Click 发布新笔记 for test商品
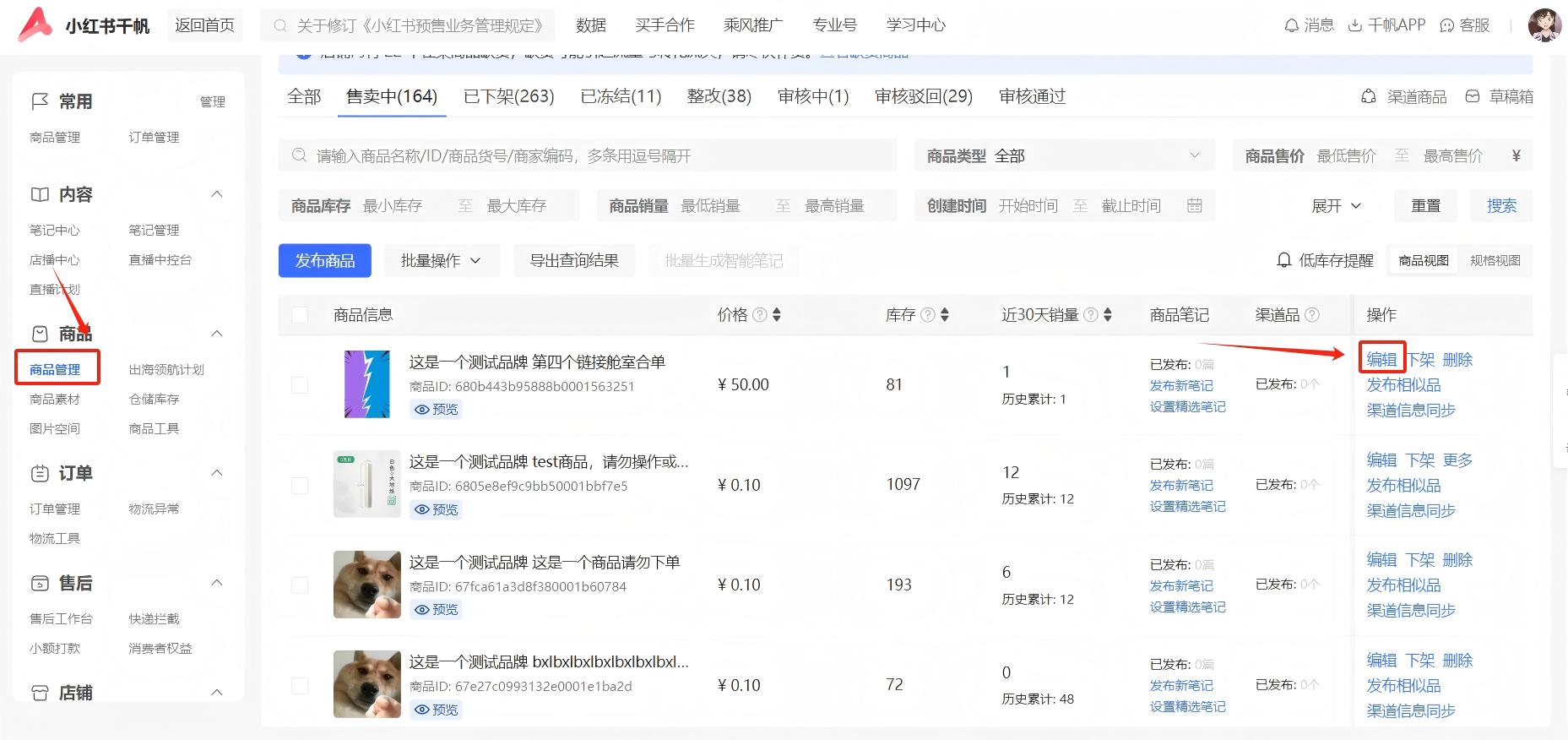This screenshot has height=740, width=1568. tap(1181, 485)
